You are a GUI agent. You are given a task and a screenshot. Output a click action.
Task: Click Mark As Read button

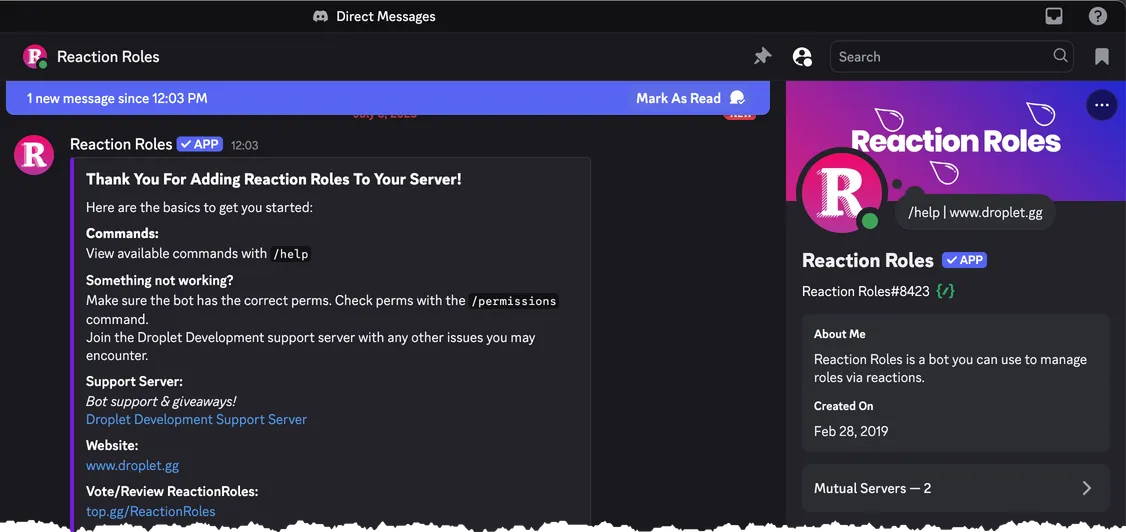click(x=689, y=98)
